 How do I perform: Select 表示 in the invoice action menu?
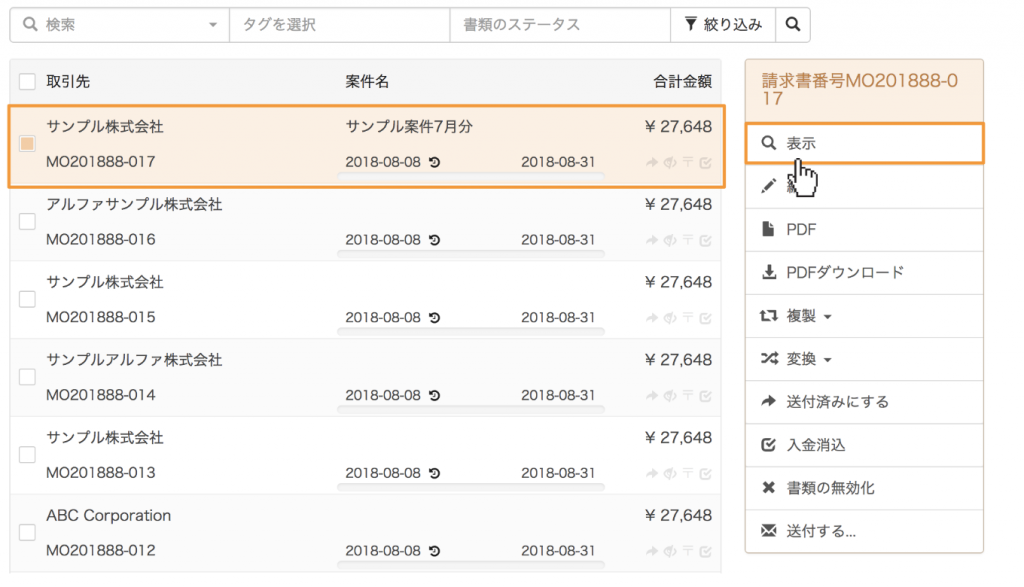click(864, 144)
